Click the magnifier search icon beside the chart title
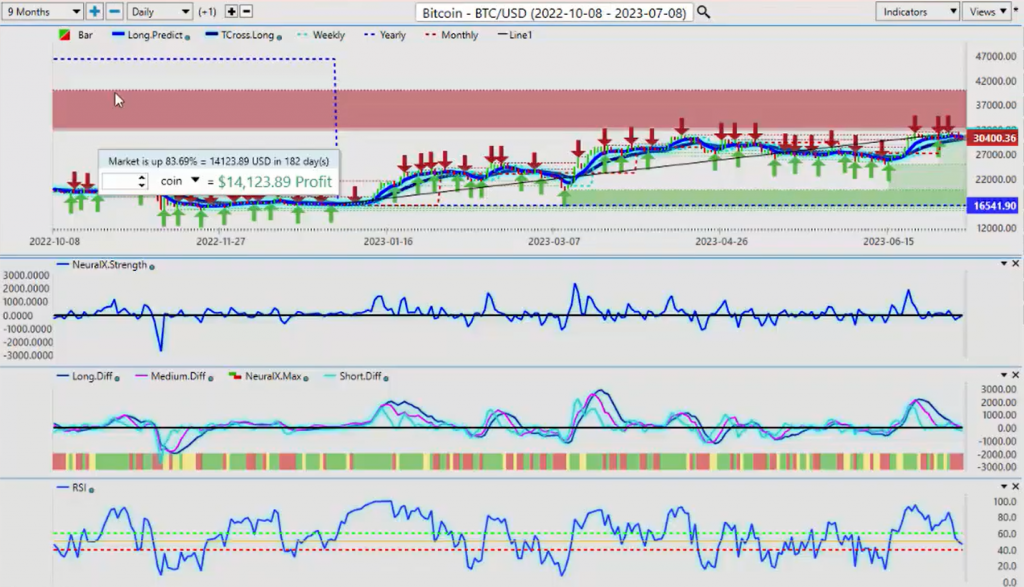The image size is (1024, 587). [x=703, y=12]
